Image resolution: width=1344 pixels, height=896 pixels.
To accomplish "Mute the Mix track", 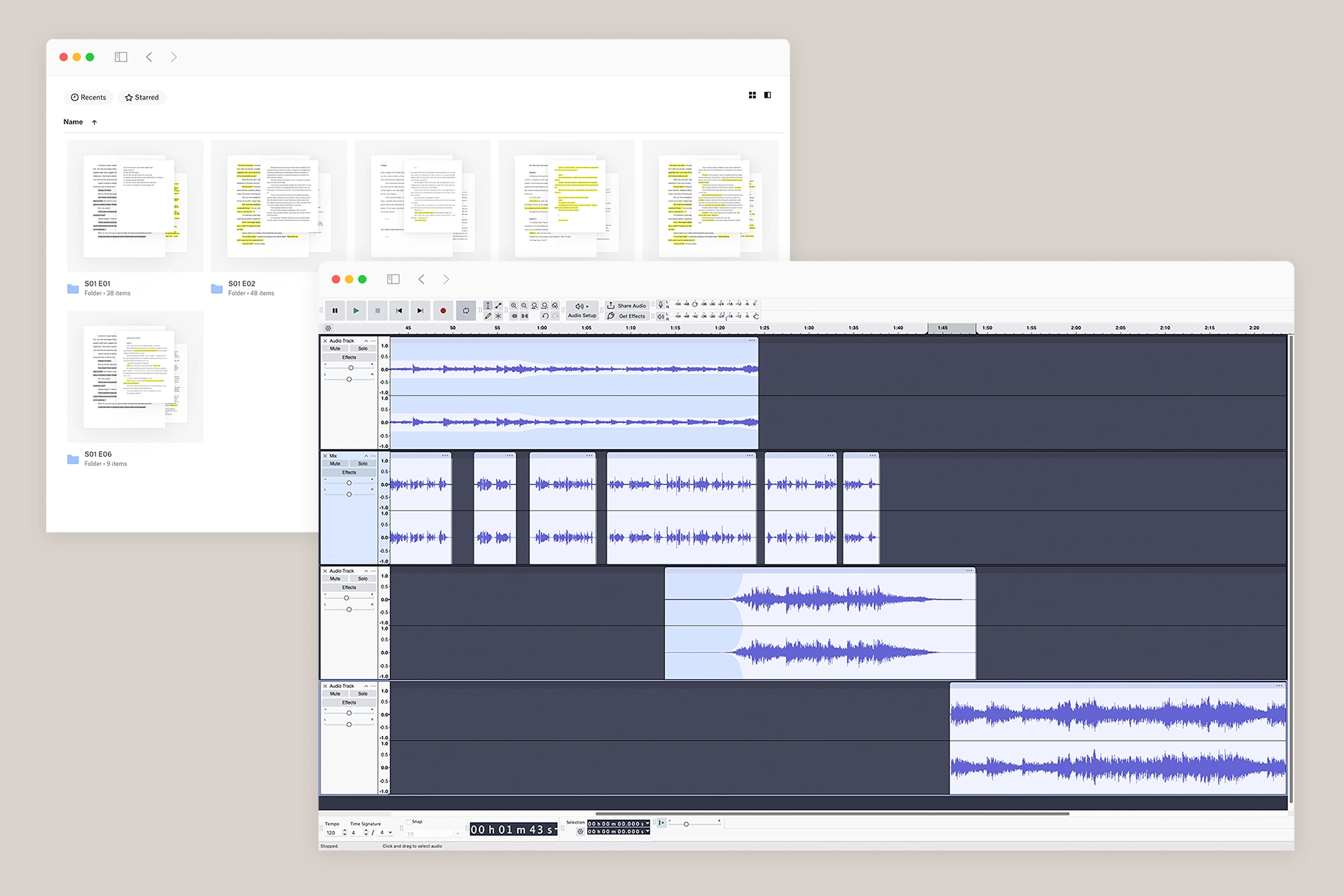I will (x=335, y=464).
